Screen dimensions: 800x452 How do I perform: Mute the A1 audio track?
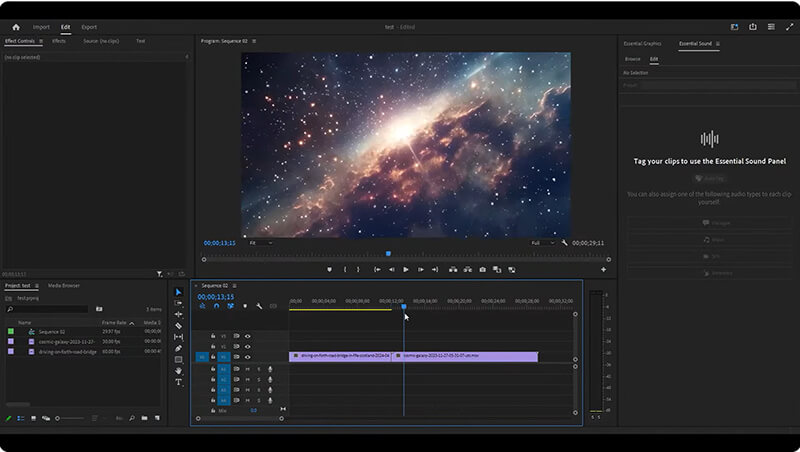[x=248, y=369]
